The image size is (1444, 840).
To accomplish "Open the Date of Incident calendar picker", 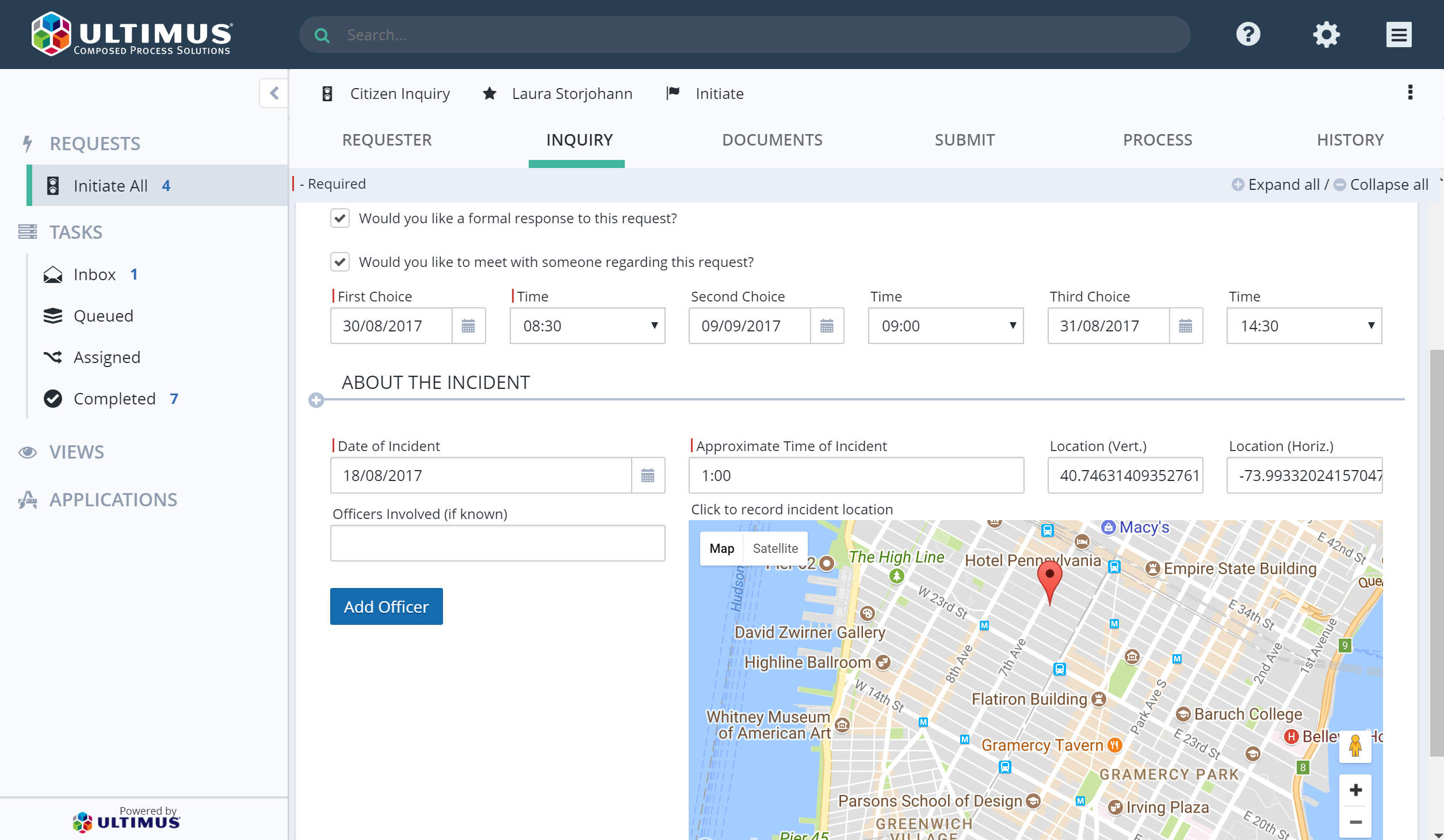I will click(649, 475).
